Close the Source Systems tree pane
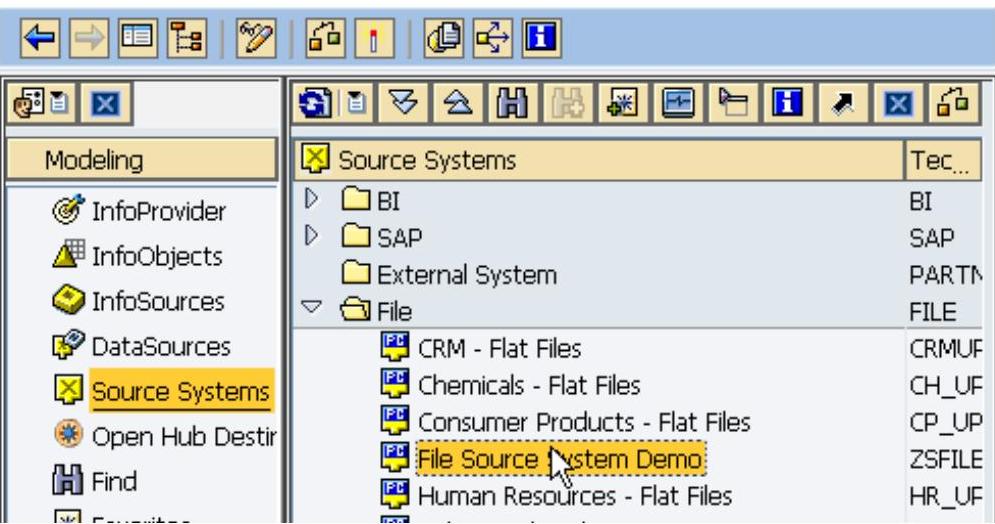 898,103
